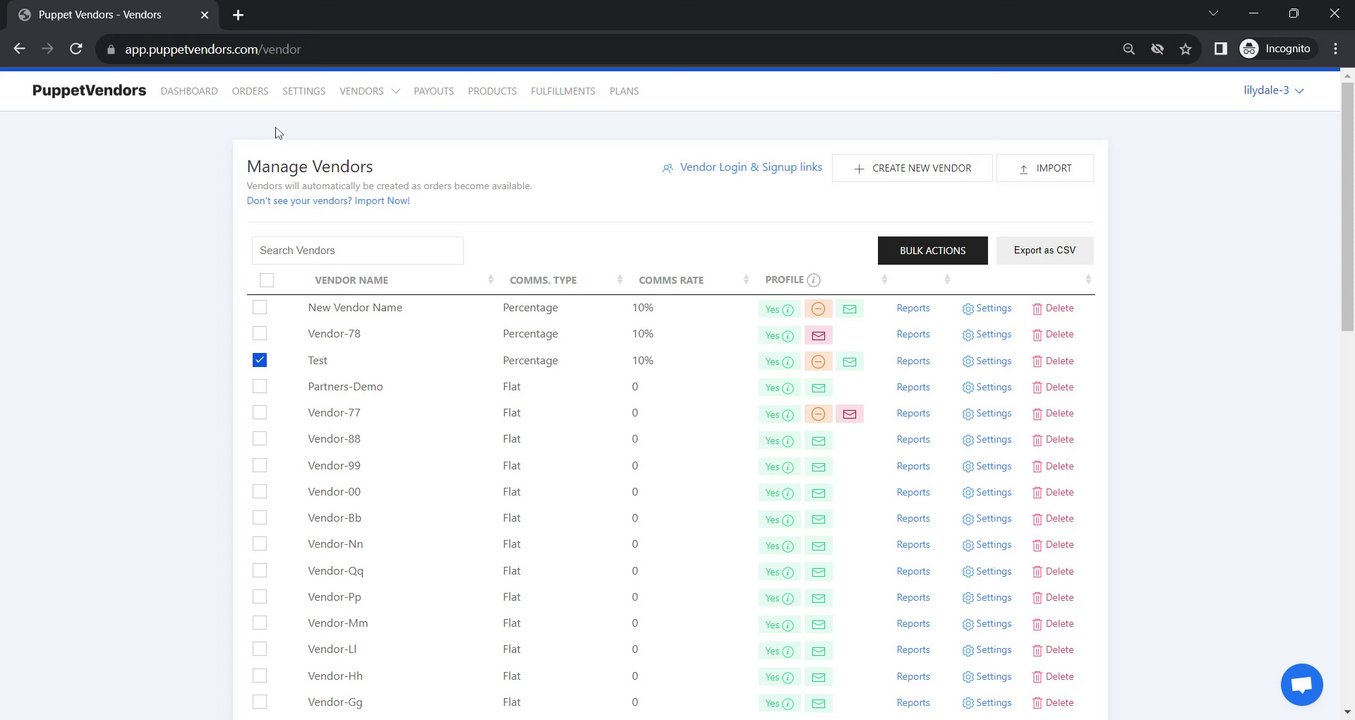Check the New Vendor Name row checkbox
The height and width of the screenshot is (720, 1355).
[260, 307]
